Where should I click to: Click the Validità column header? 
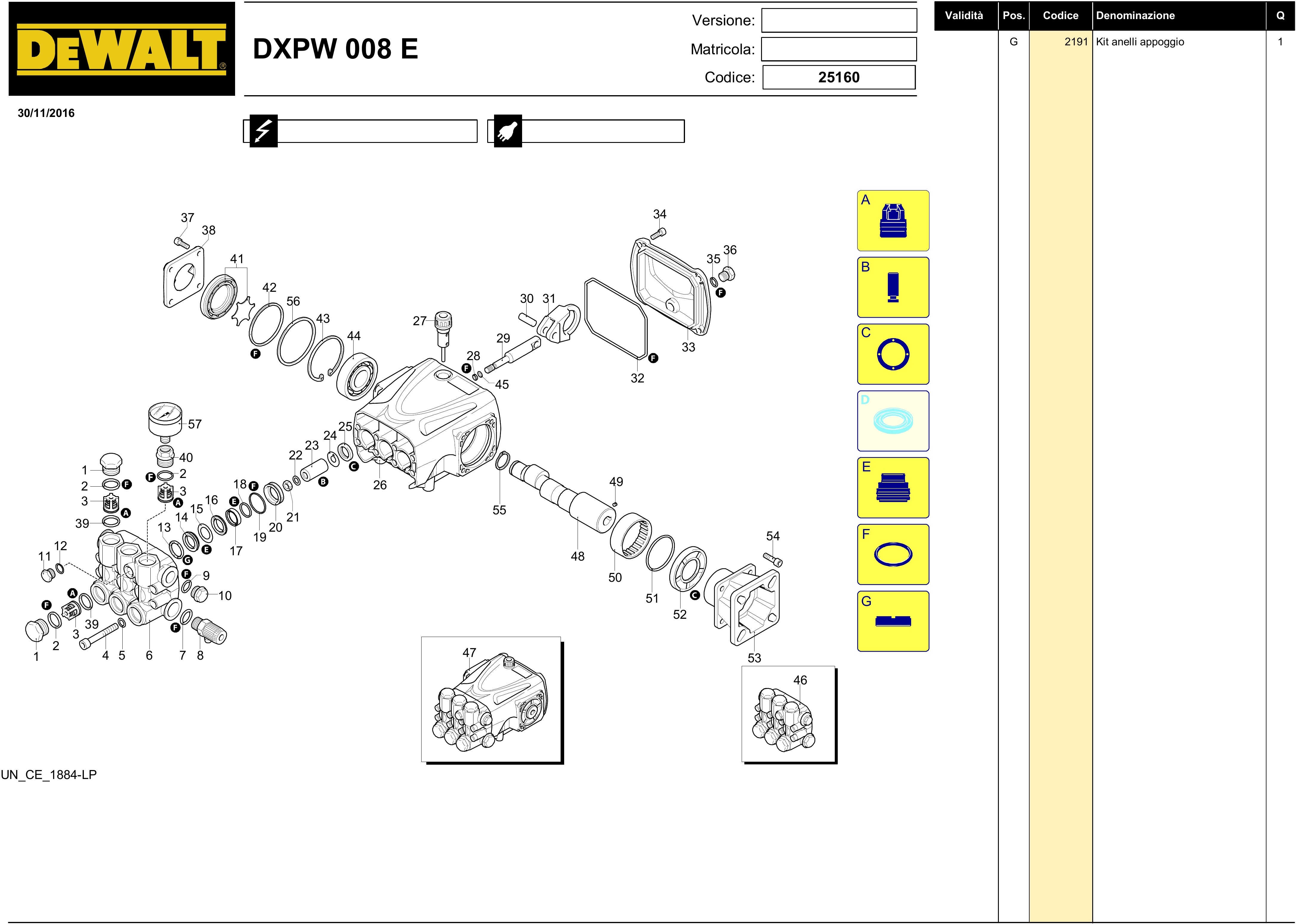coord(964,16)
